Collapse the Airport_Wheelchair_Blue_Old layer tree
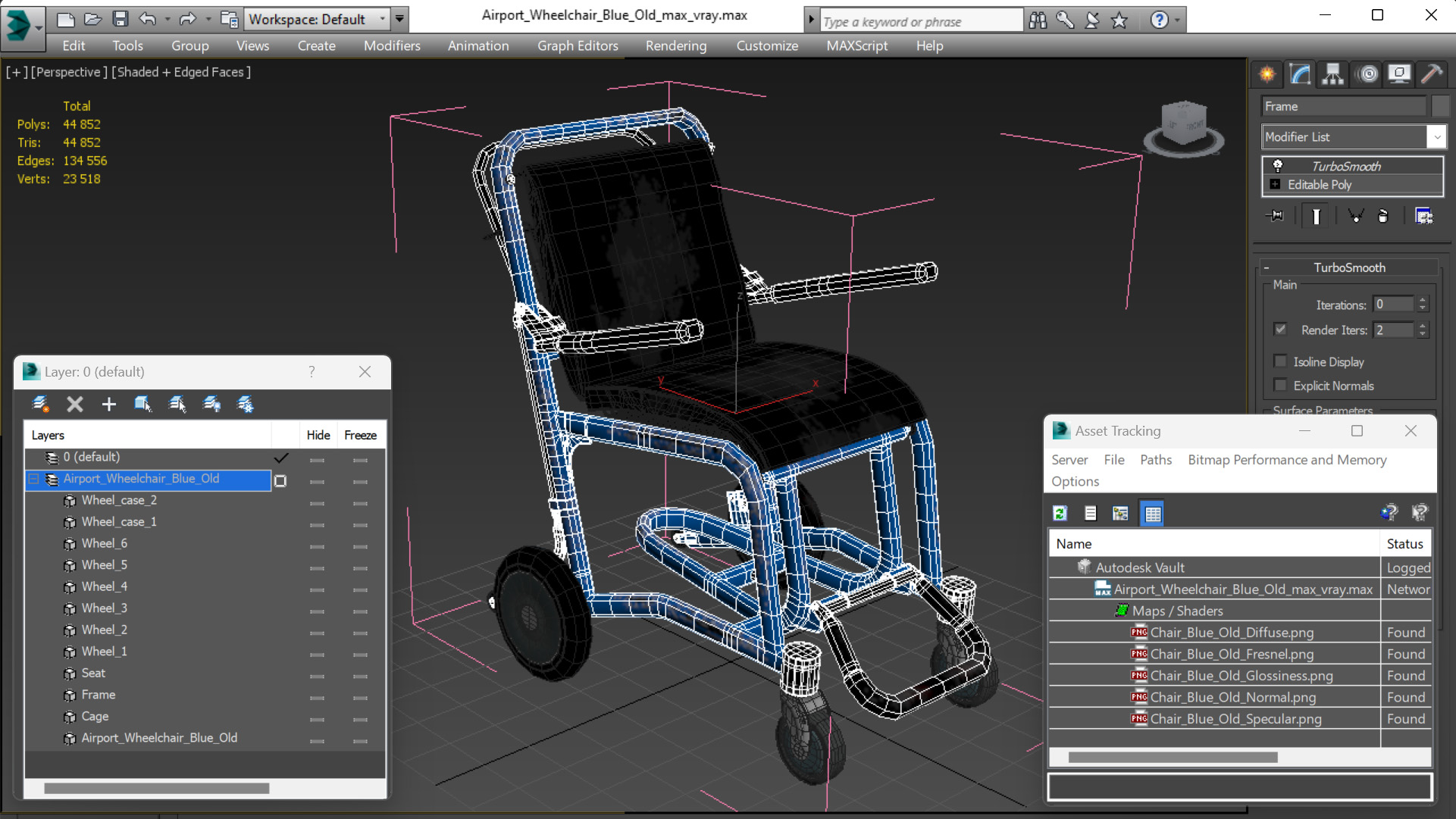 [34, 479]
